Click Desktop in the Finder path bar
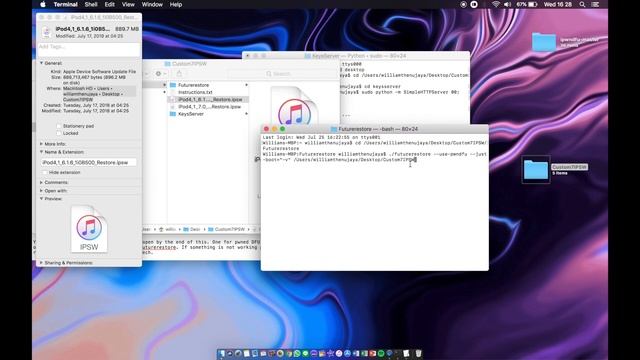This screenshot has height=360, width=640. point(192,229)
